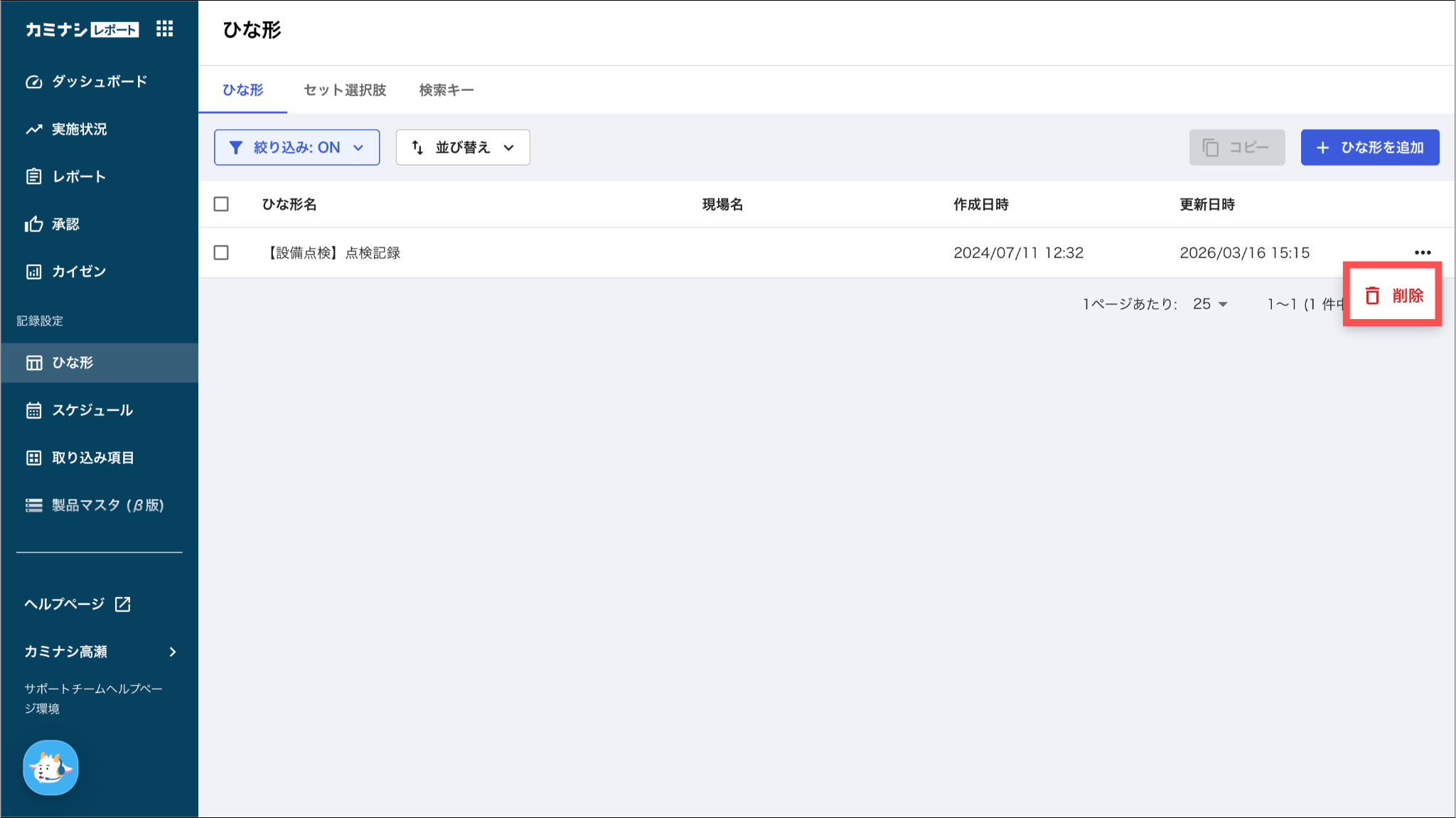Expand the カミナシ高瀬 account chevron
1456x818 pixels.
click(172, 652)
